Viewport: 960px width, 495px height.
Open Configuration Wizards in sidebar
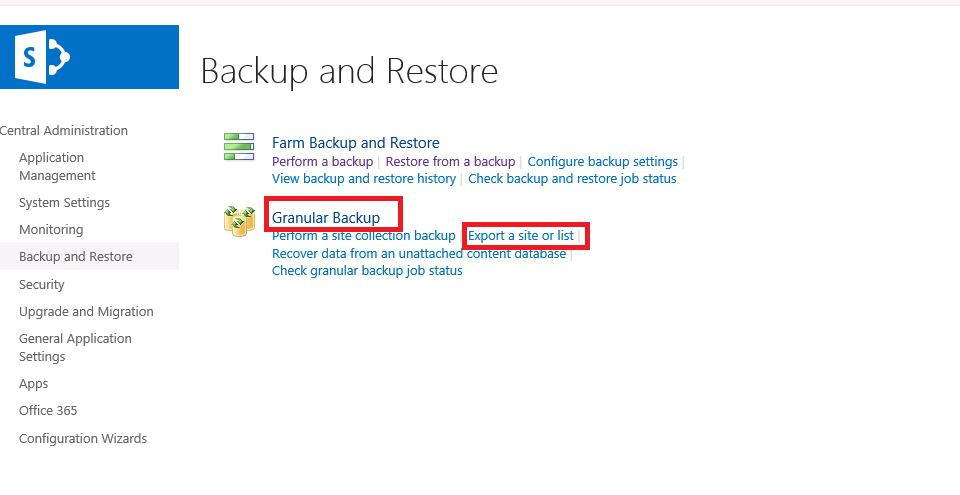(83, 438)
